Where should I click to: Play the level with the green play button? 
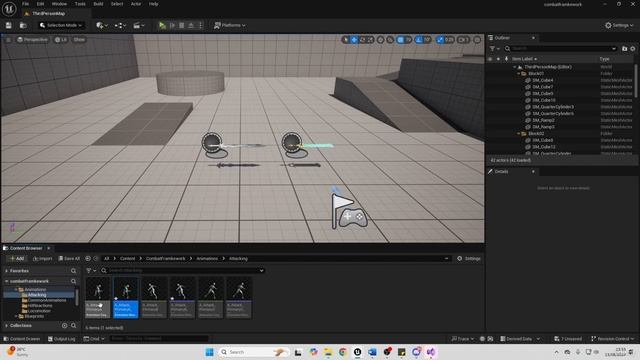pos(162,25)
